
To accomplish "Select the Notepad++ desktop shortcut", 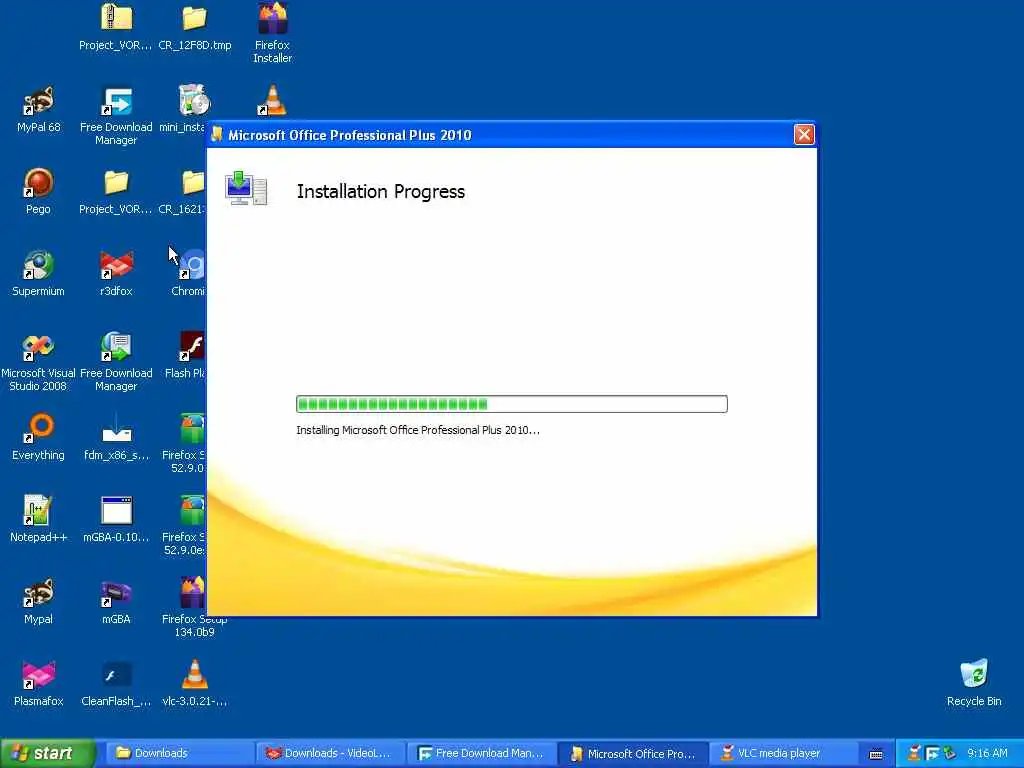I will click(x=38, y=511).
